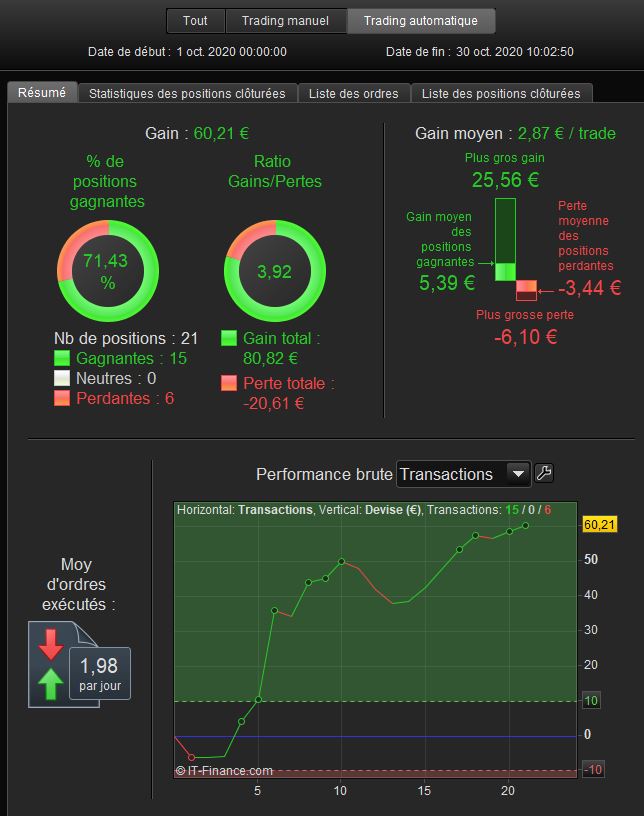The image size is (644, 816).
Task: Switch to Trading manuel view
Action: [x=285, y=21]
